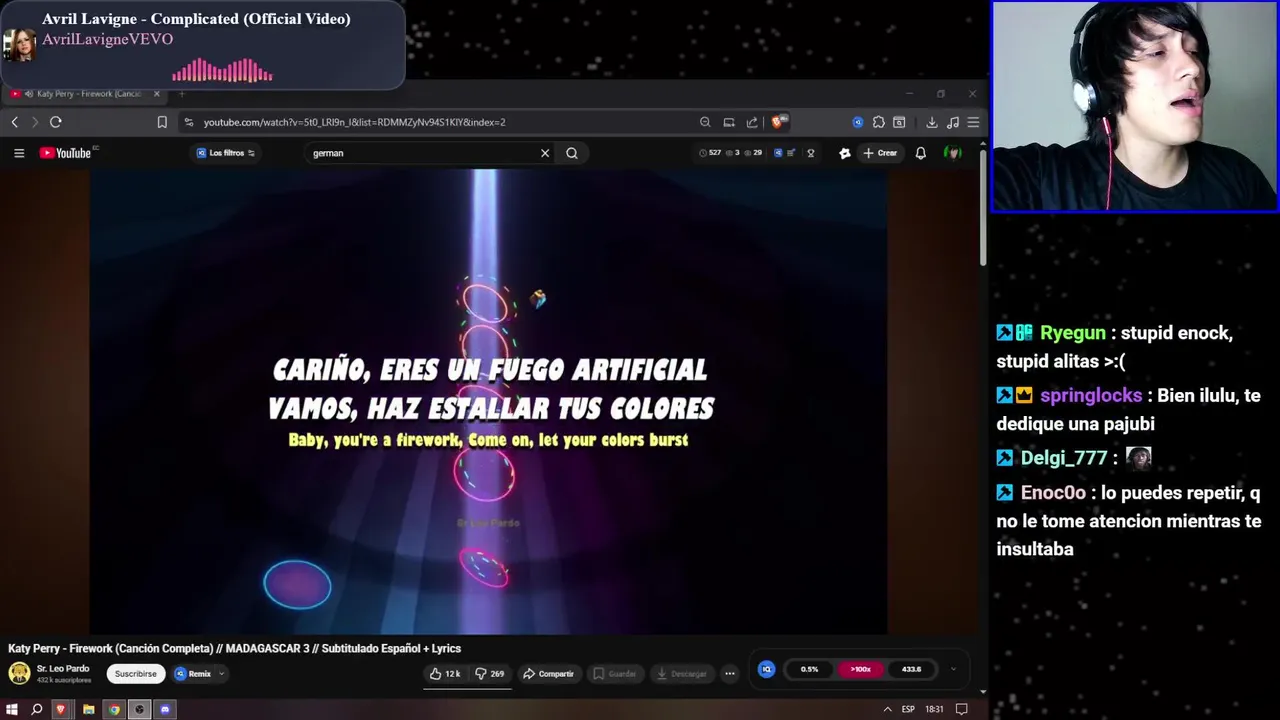Close the Katy Perry - Firework tab
This screenshot has width=1280, height=720.
(157, 94)
